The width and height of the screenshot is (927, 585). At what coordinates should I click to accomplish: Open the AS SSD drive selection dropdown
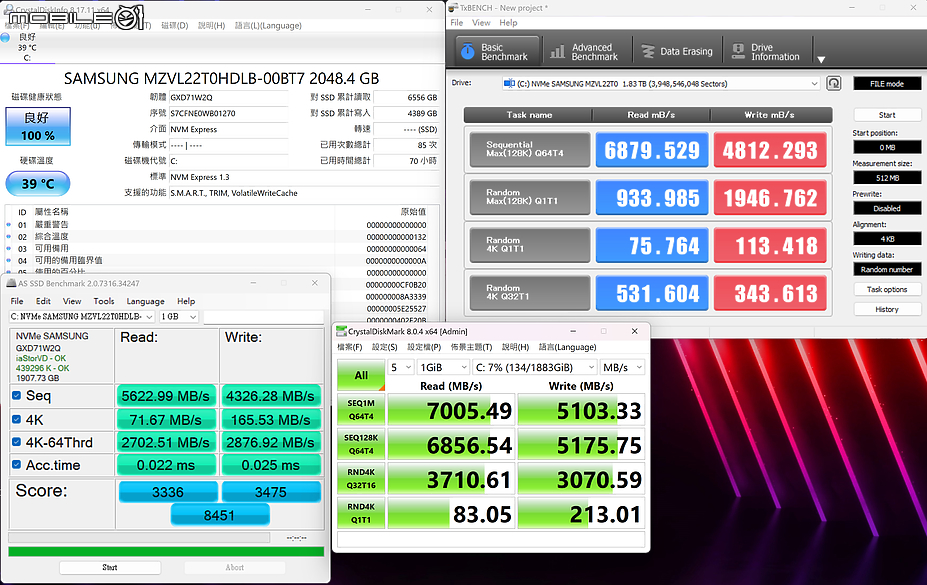pyautogui.click(x=82, y=317)
